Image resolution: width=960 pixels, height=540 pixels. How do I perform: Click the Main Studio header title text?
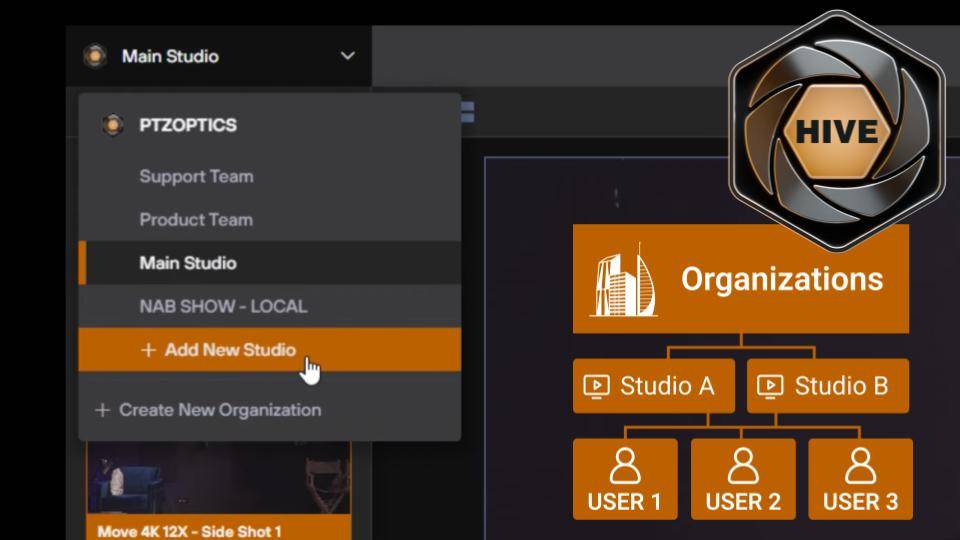coord(170,56)
